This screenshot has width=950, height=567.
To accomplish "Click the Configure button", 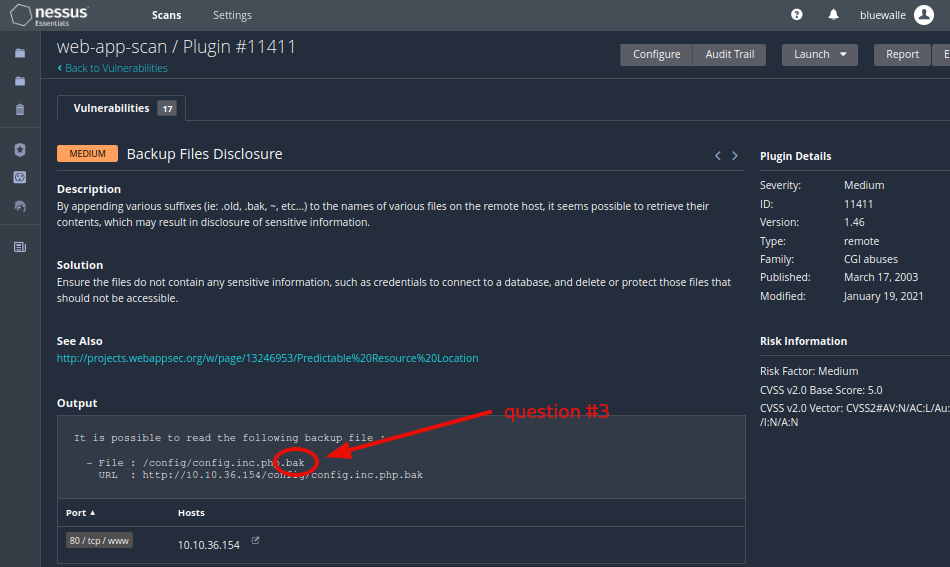I will 656,55.
